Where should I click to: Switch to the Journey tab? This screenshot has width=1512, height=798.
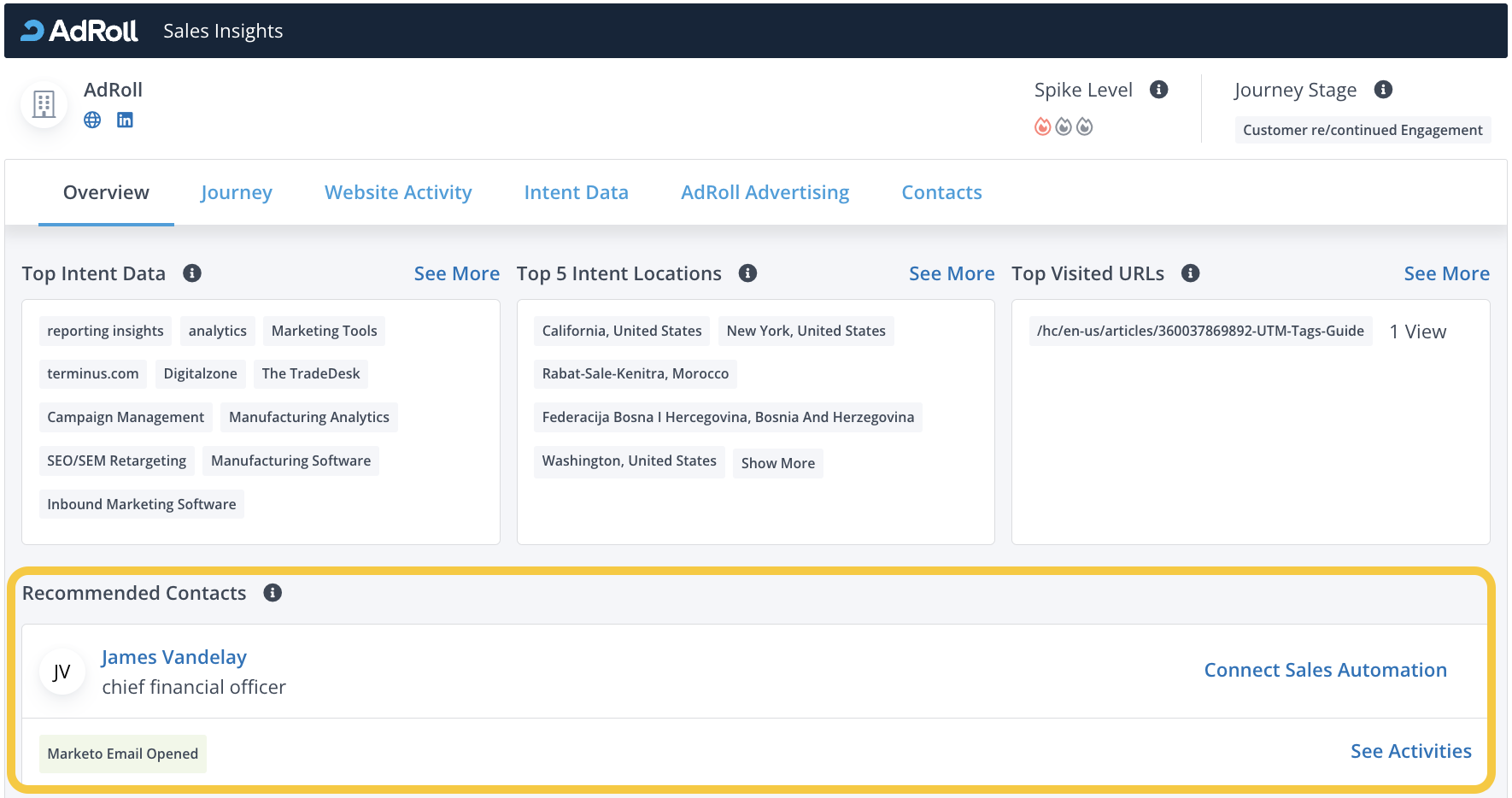[236, 193]
